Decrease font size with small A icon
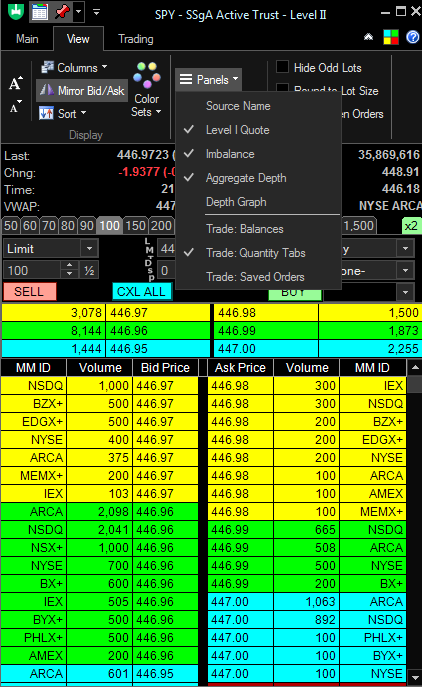The image size is (422, 687). point(15,106)
